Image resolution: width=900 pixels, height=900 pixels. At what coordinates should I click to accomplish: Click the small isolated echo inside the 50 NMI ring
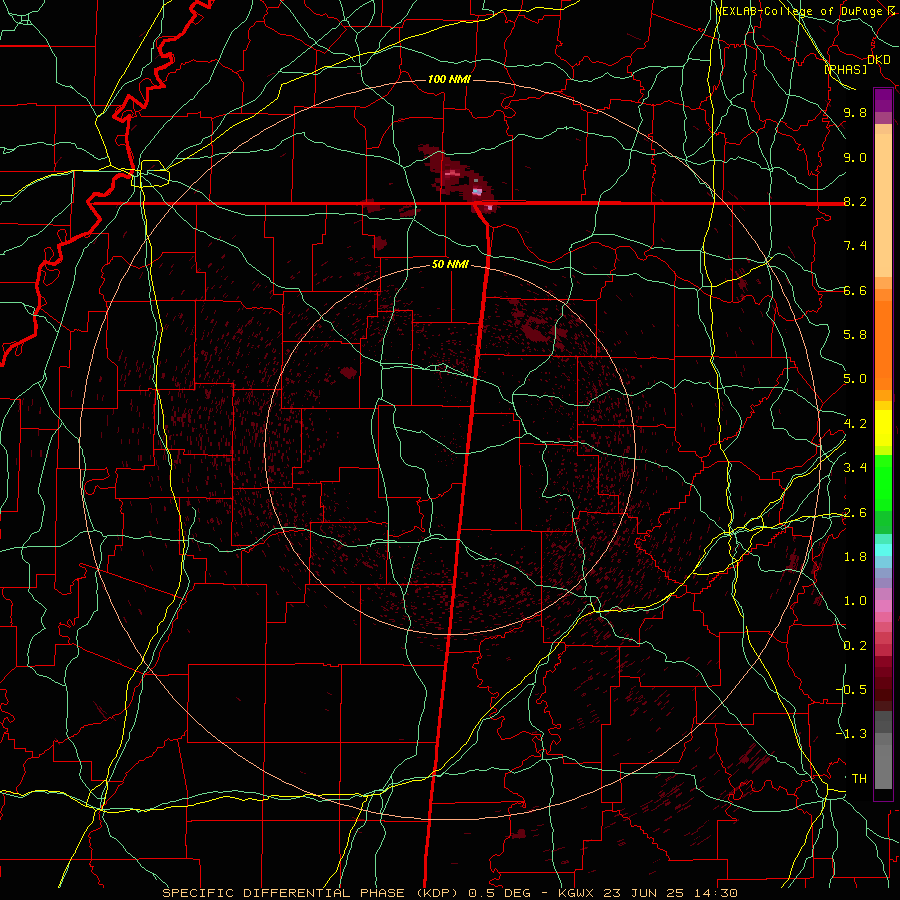[x=348, y=373]
